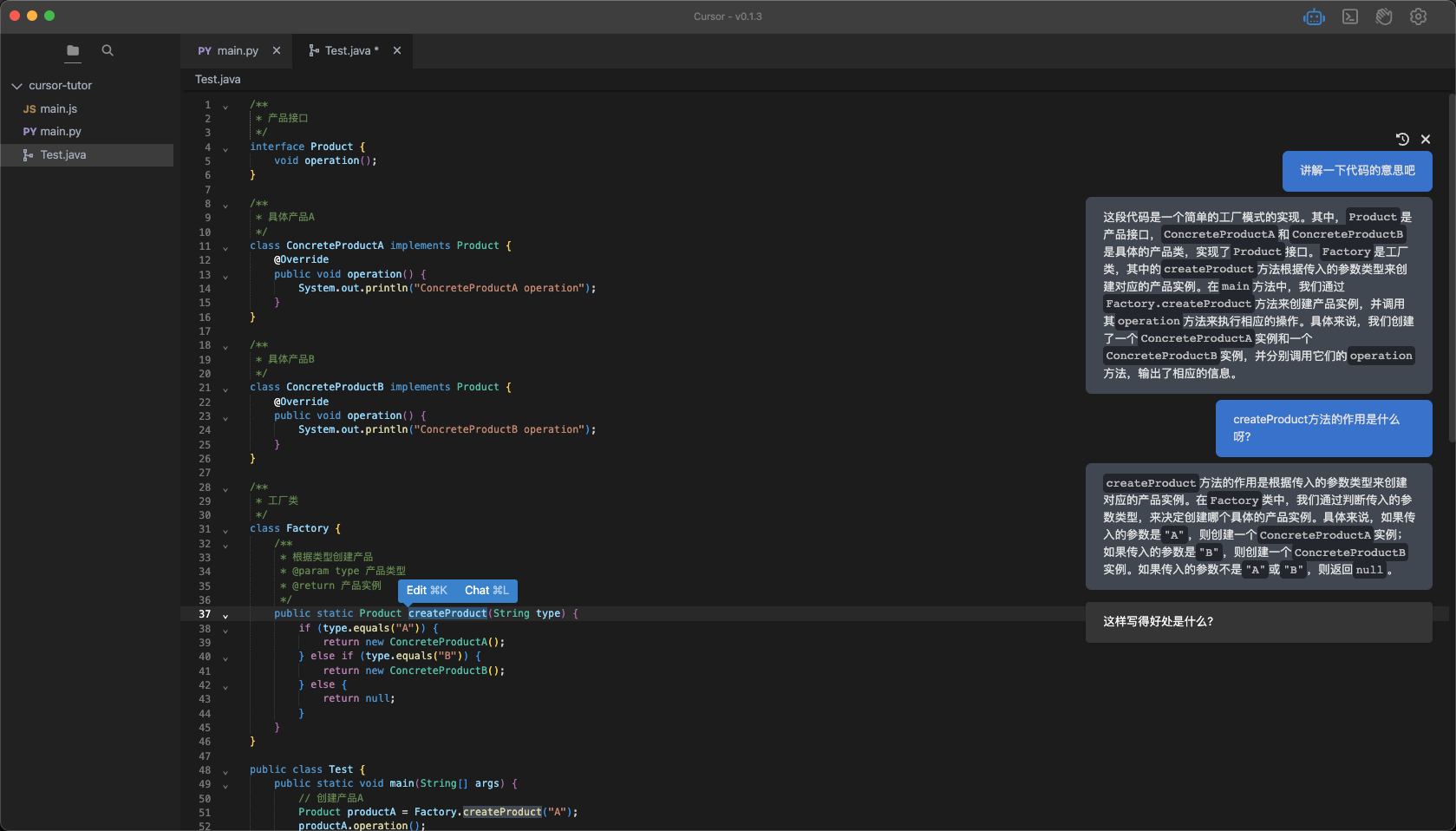Close the Test.java tab

click(x=397, y=50)
